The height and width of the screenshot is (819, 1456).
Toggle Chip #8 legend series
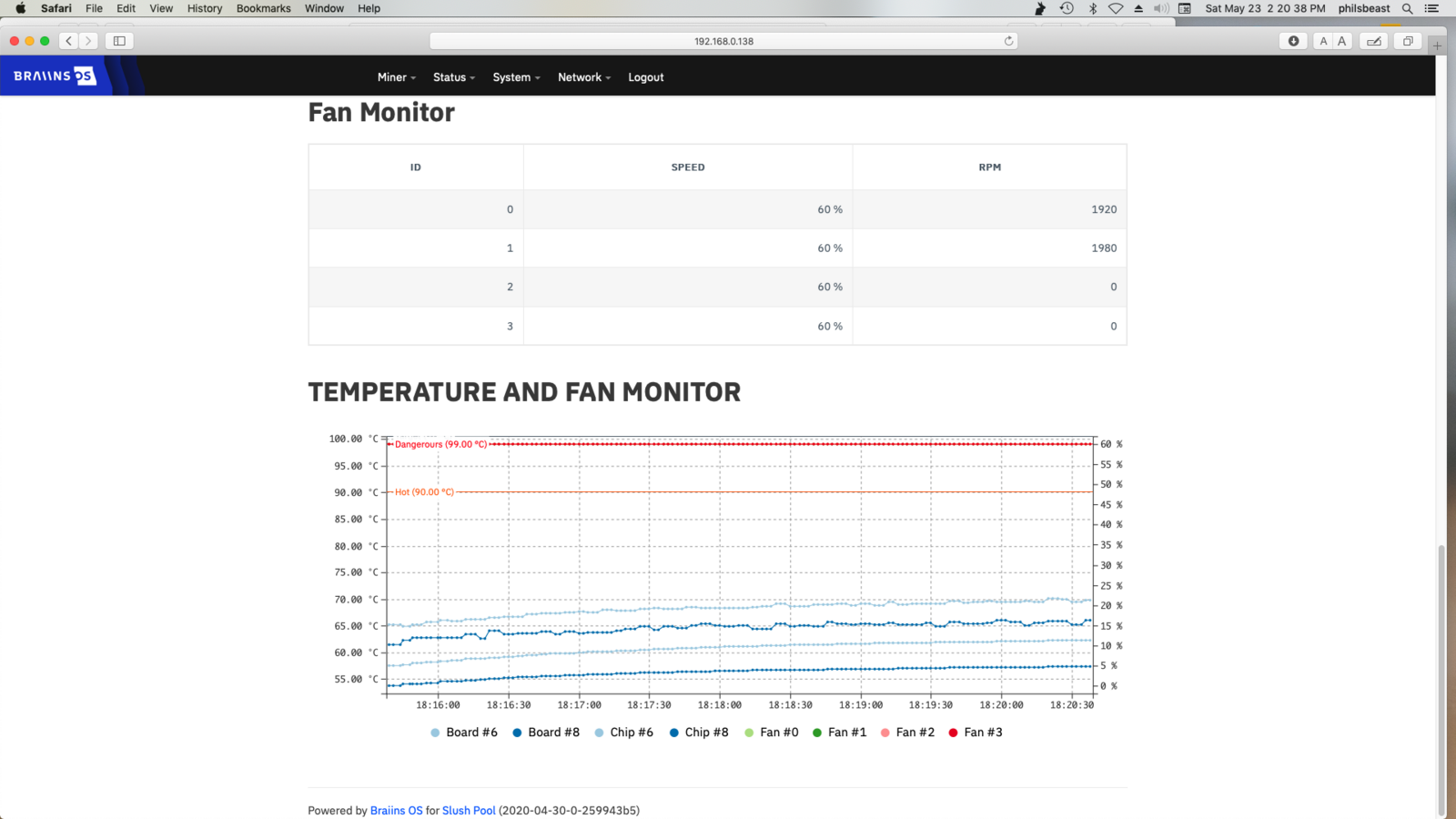pyautogui.click(x=699, y=733)
